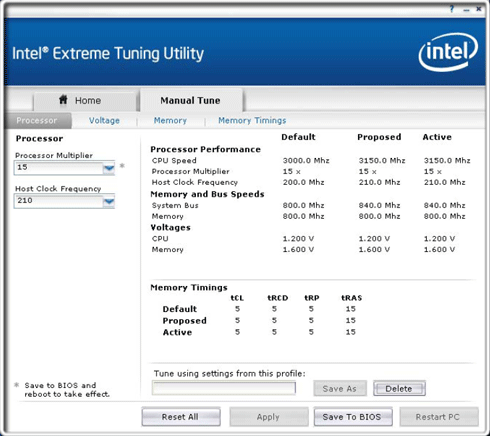Click the Delete profile button
490x436 pixels.
point(399,388)
